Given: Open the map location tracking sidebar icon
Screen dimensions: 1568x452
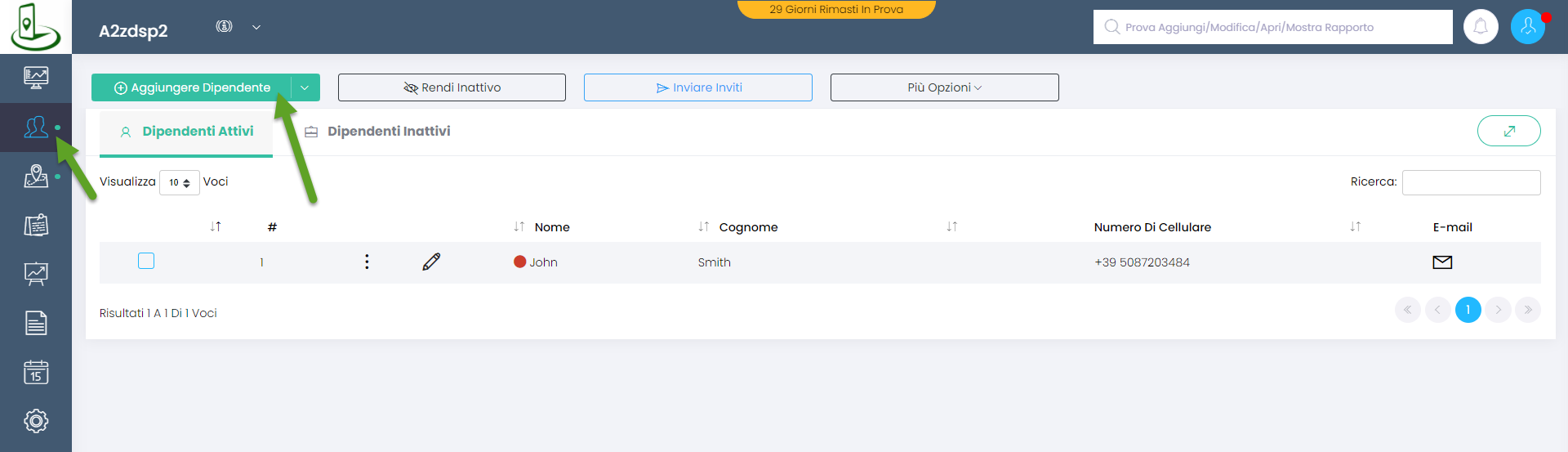Looking at the screenshot, I should pyautogui.click(x=36, y=176).
